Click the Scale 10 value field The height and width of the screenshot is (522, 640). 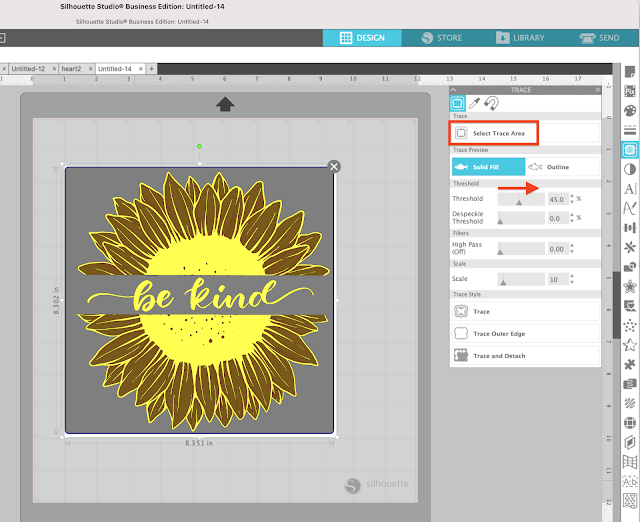558,279
